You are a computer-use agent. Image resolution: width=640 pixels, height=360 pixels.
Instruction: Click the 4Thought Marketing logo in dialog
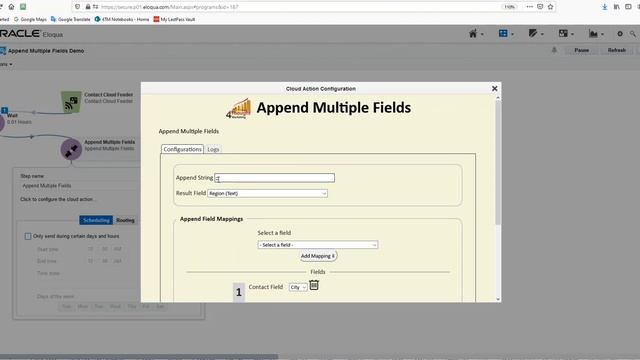coord(238,109)
